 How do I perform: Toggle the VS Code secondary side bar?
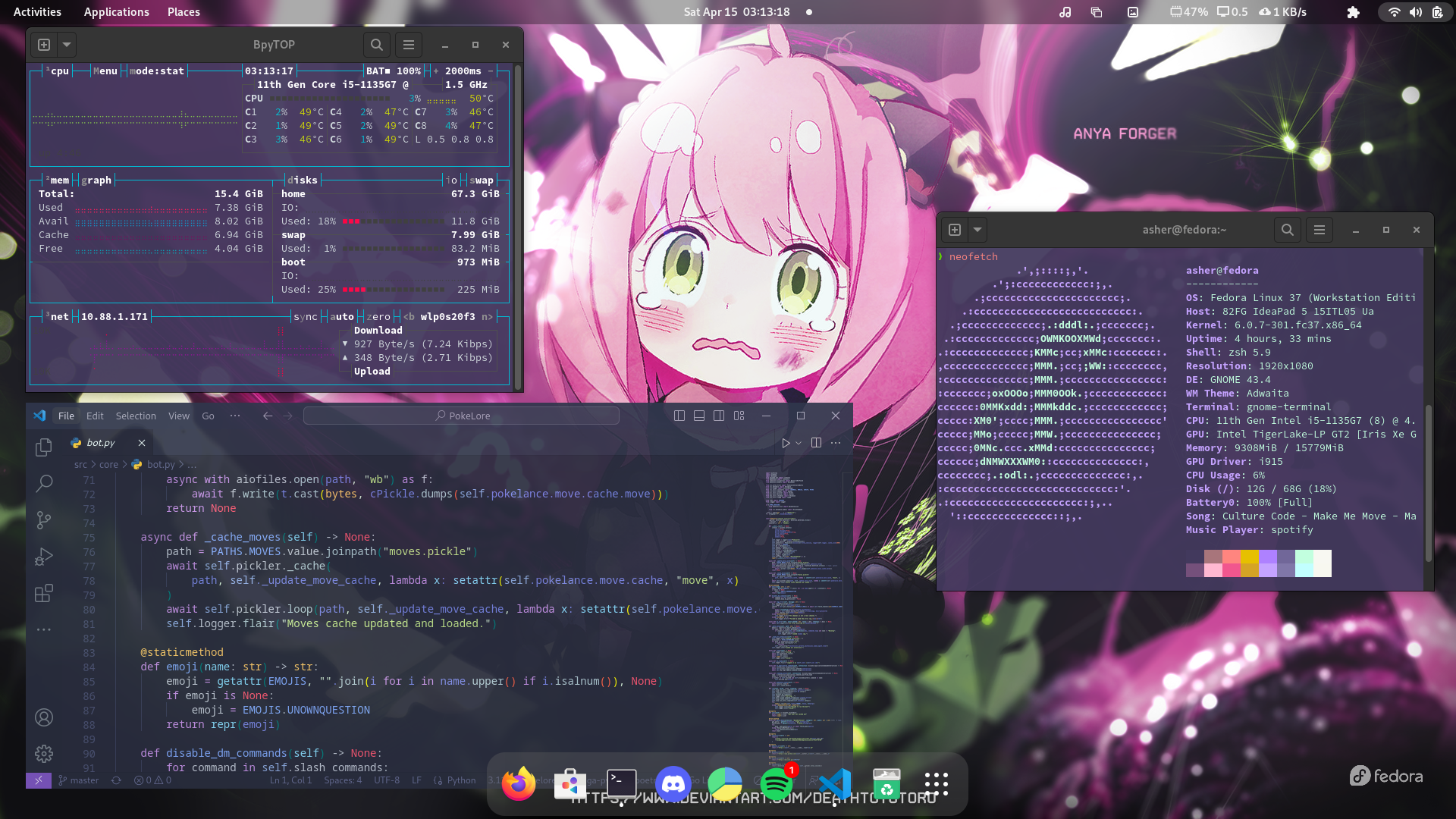(719, 416)
